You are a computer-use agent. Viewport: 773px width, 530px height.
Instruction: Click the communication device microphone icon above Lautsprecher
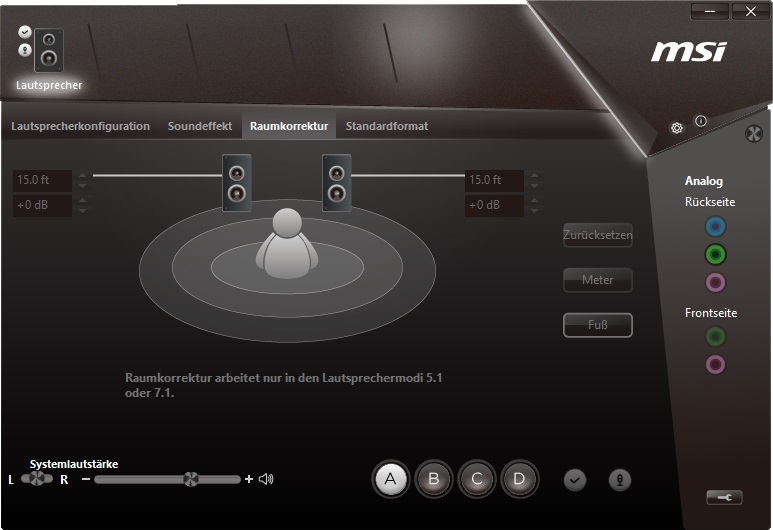click(25, 50)
